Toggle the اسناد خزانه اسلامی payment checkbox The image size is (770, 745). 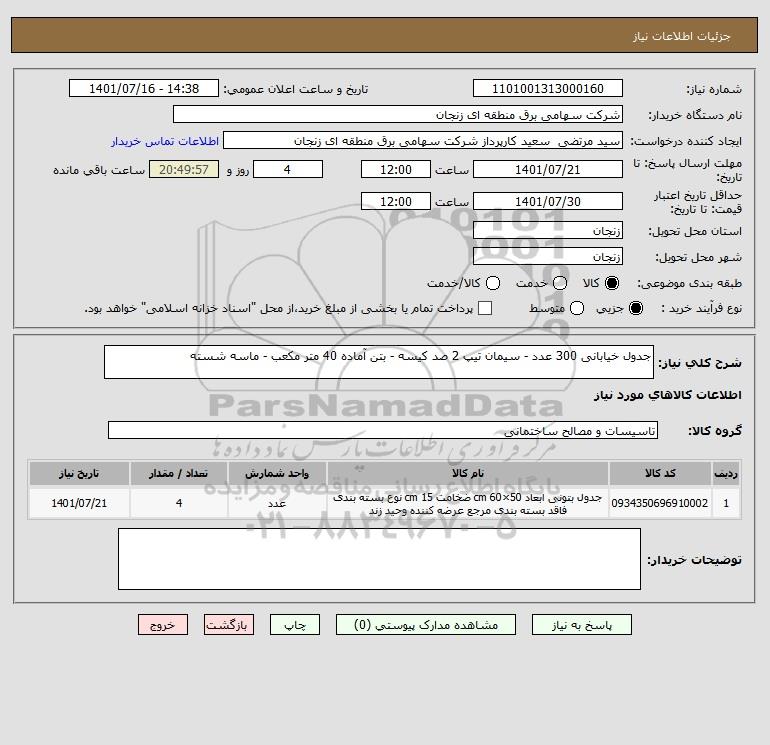pos(485,308)
